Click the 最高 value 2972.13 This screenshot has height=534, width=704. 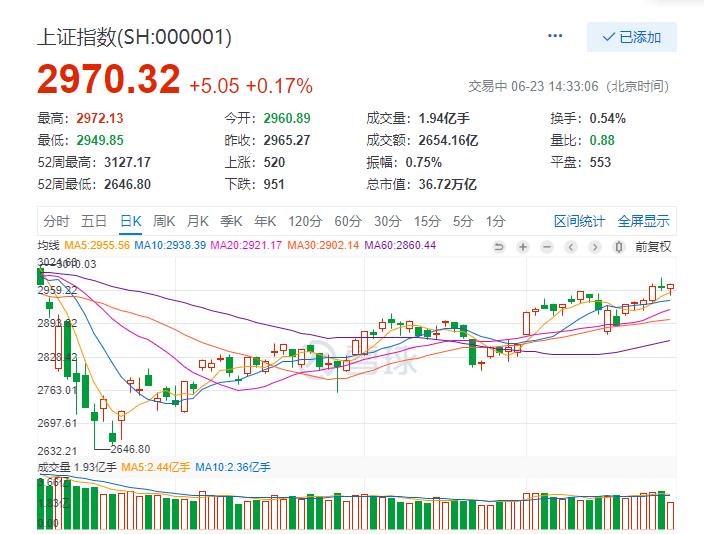[x=100, y=118]
